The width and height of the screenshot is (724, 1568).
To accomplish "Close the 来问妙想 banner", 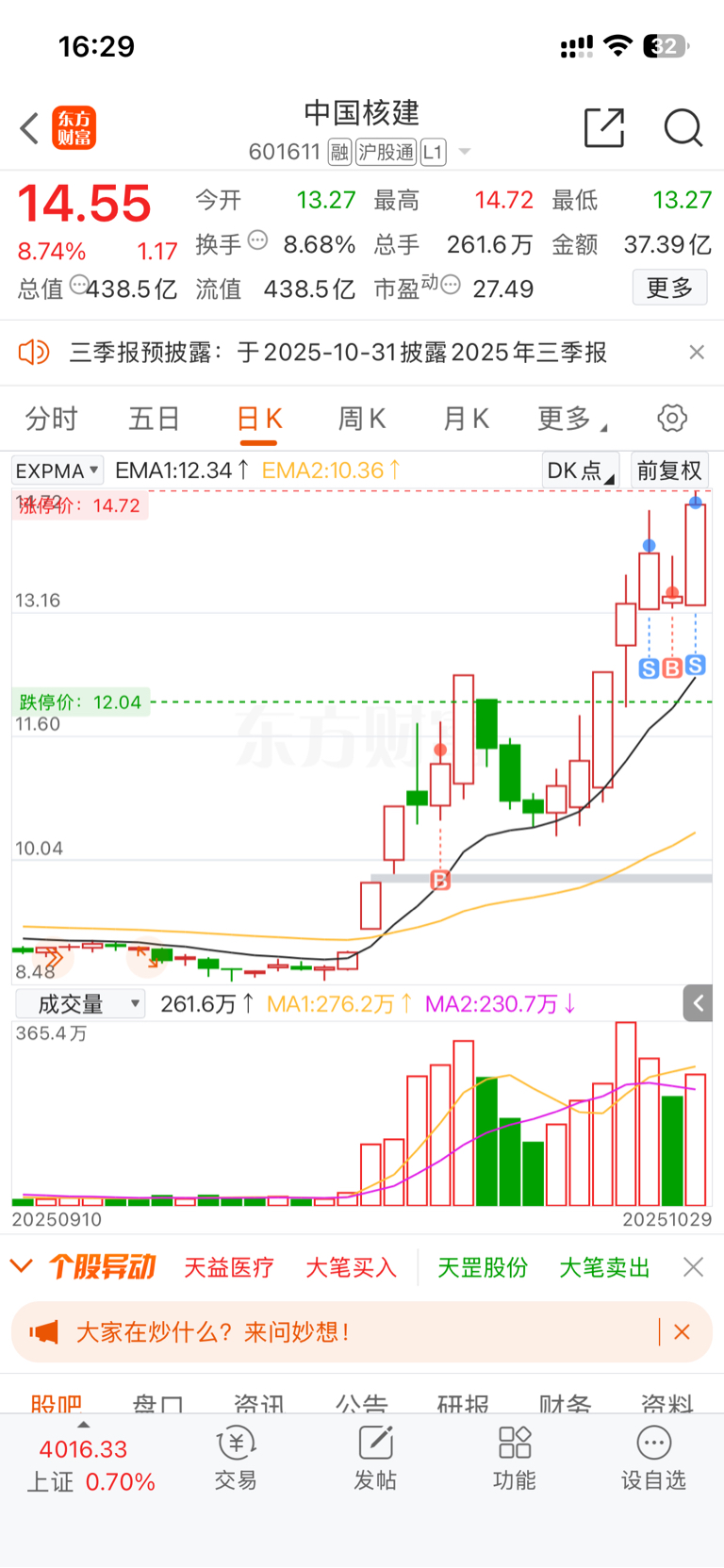I will pyautogui.click(x=683, y=1331).
